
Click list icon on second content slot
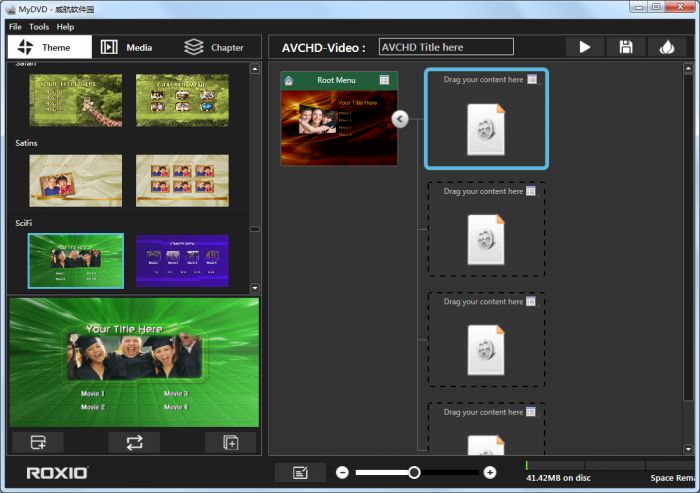(x=531, y=191)
